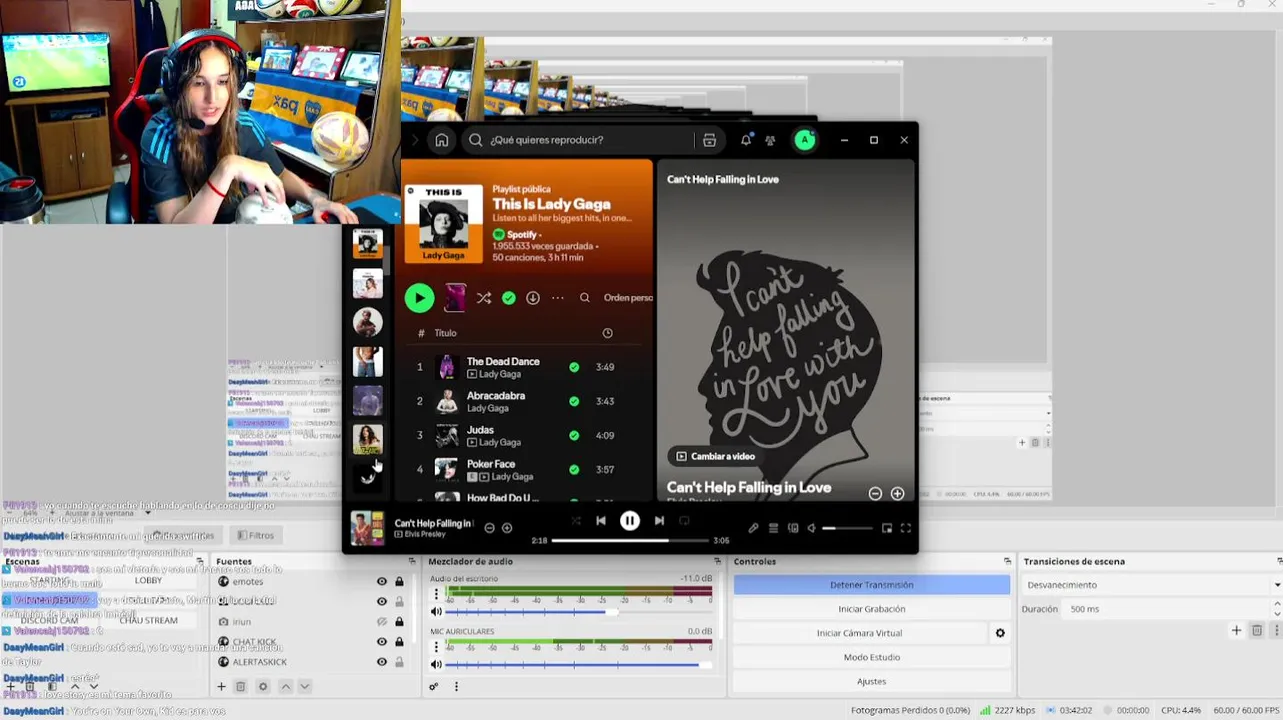Seek within the song progress bar
Viewport: 1283px width, 720px height.
[630, 540]
